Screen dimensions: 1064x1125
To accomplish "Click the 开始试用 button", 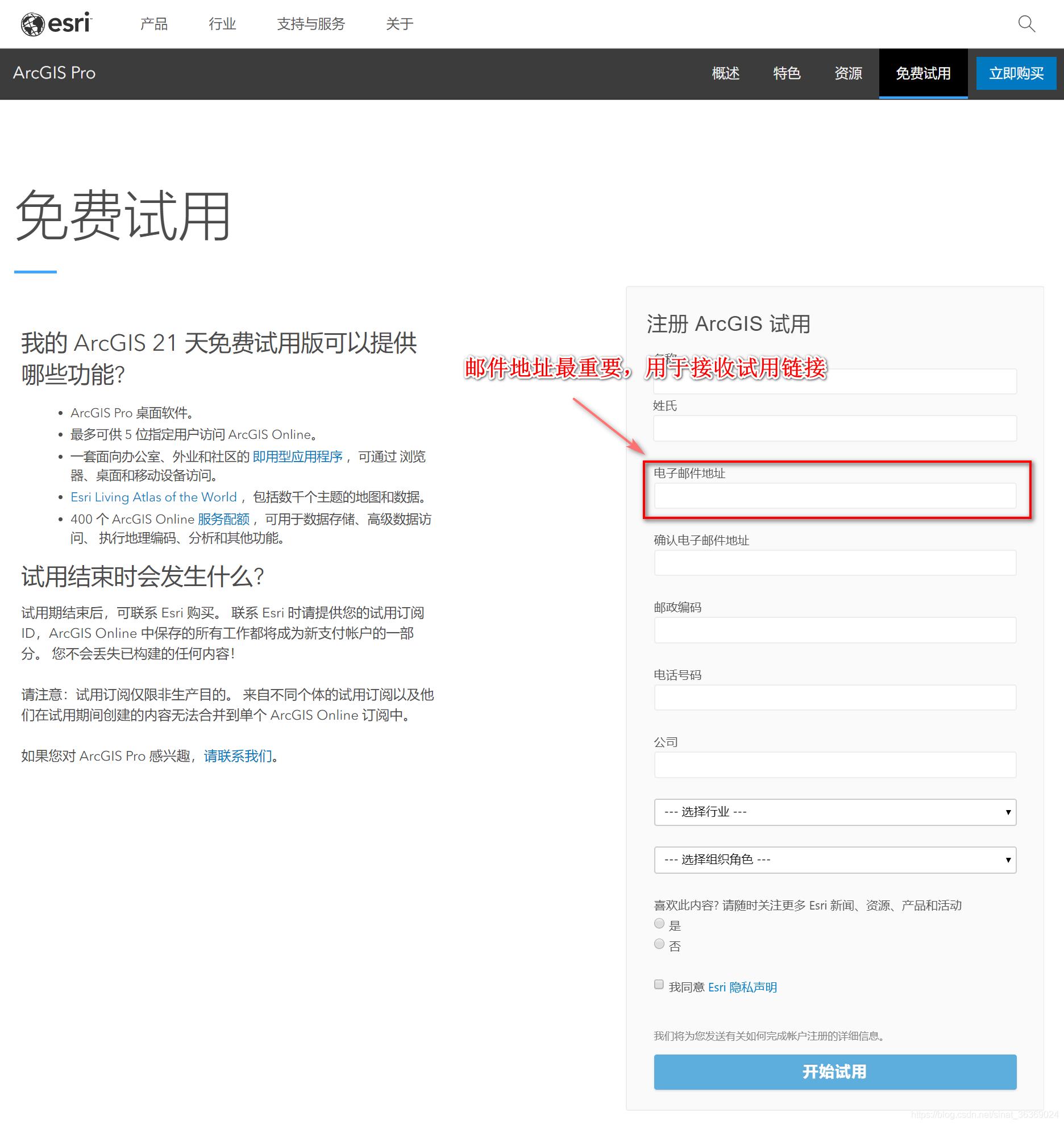I will click(834, 1072).
